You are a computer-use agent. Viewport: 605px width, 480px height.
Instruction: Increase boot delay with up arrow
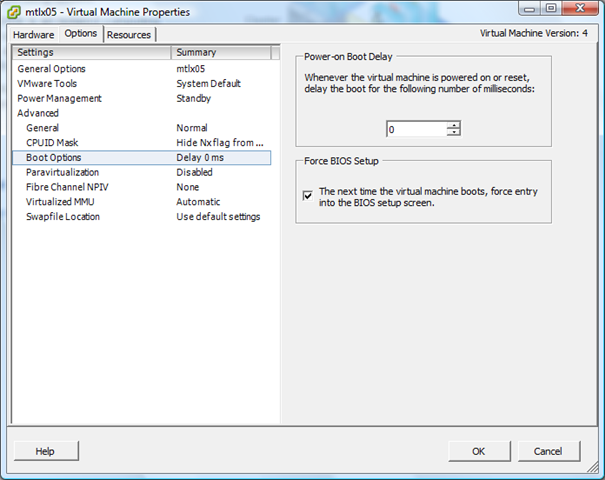pyautogui.click(x=454, y=125)
